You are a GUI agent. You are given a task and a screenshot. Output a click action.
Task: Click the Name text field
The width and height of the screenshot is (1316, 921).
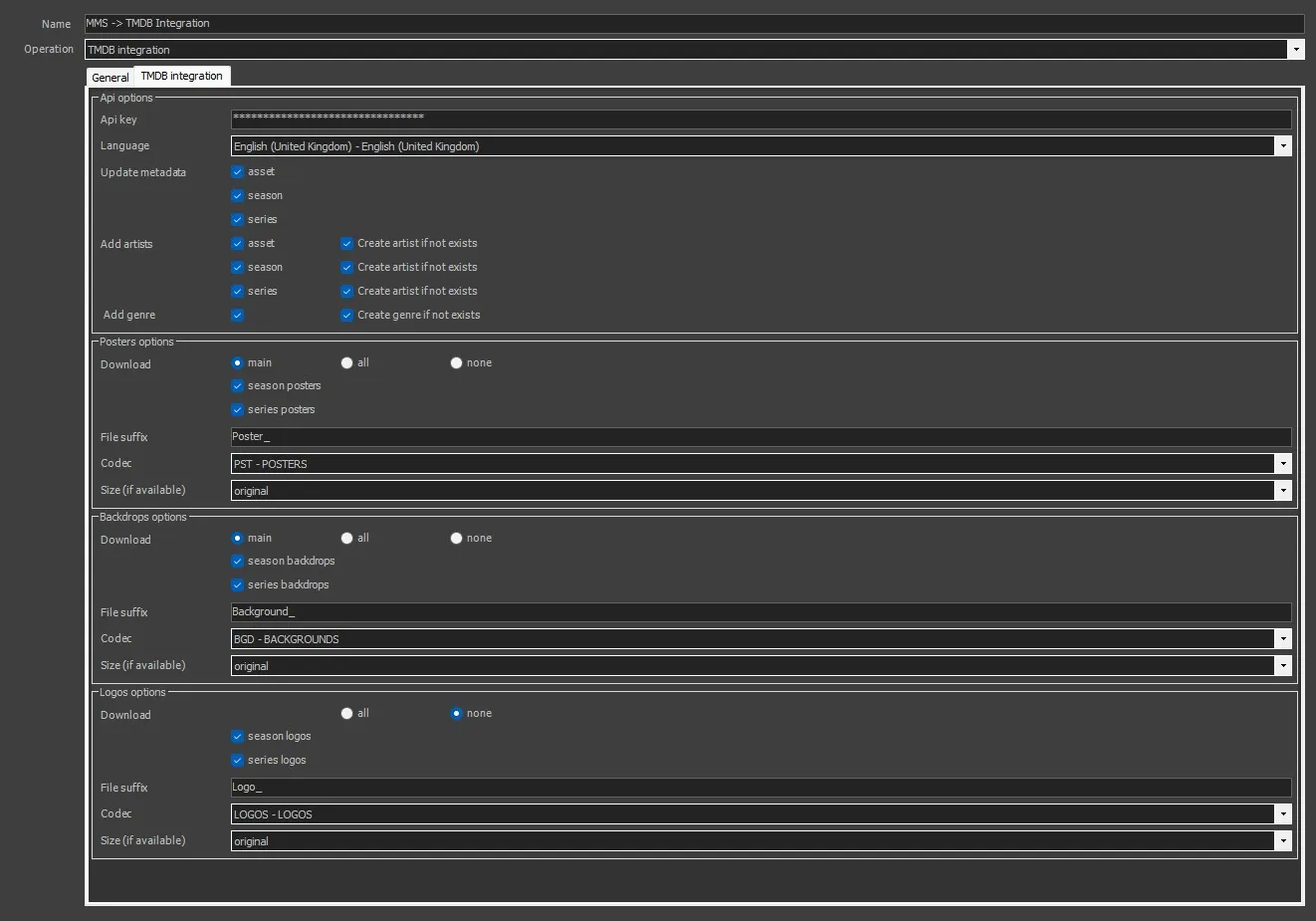pyautogui.click(x=693, y=24)
